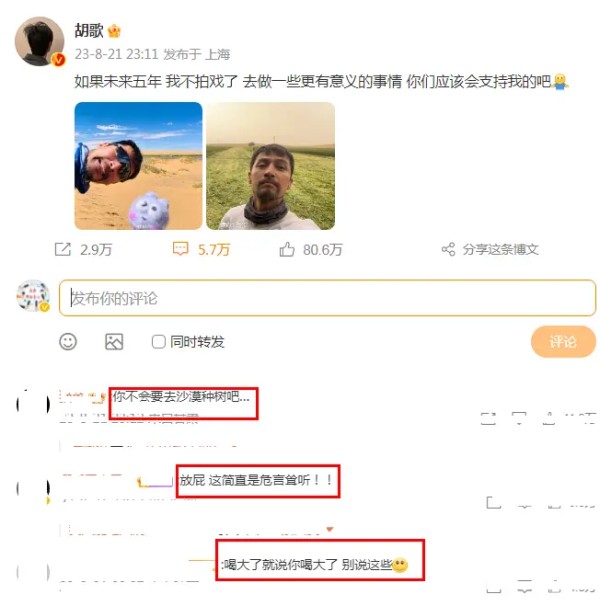600x606 pixels.
Task: Open the 胡歌 username link
Action: (89, 31)
